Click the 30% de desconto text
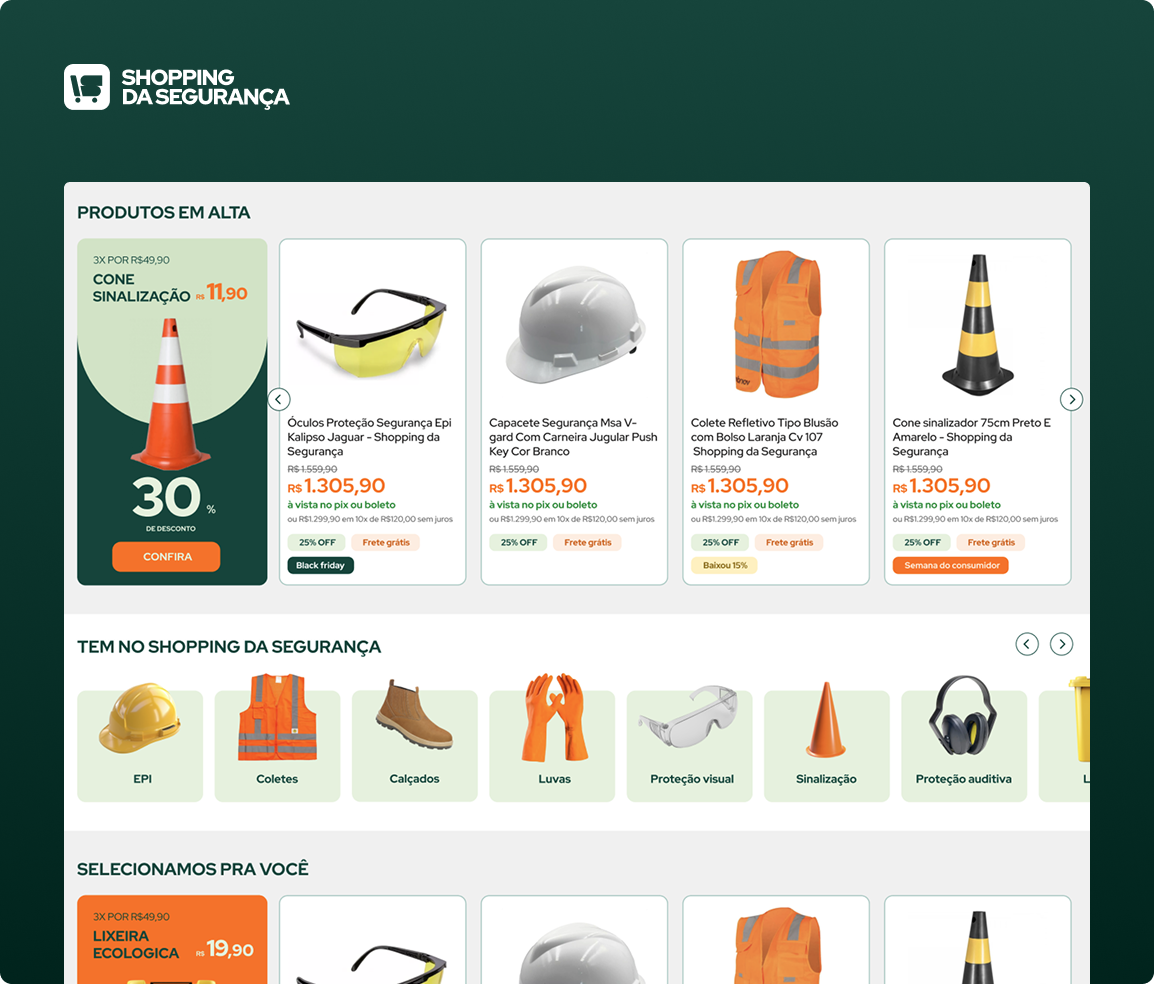 coord(171,503)
